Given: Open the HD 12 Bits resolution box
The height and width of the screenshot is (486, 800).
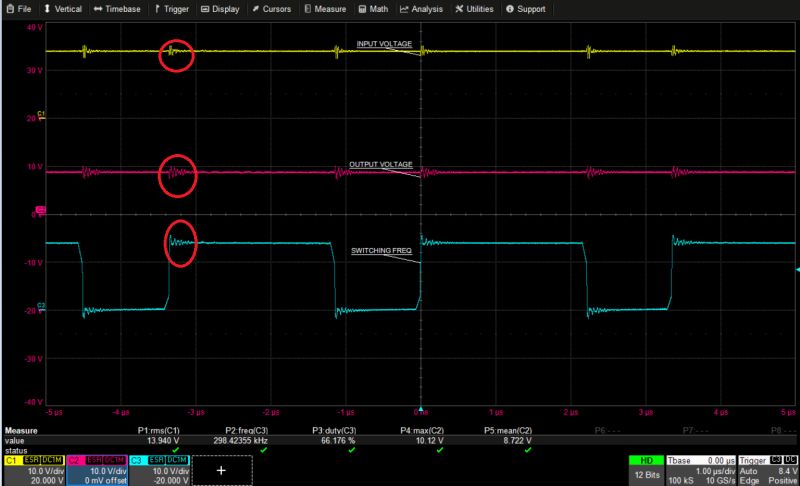Looking at the screenshot, I should 646,470.
